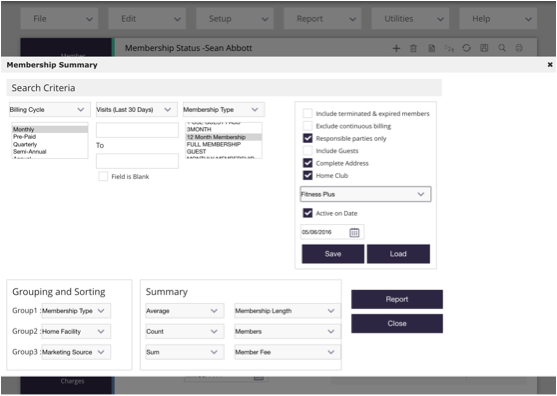Click the printer icon
557x396 pixels.
point(519,48)
